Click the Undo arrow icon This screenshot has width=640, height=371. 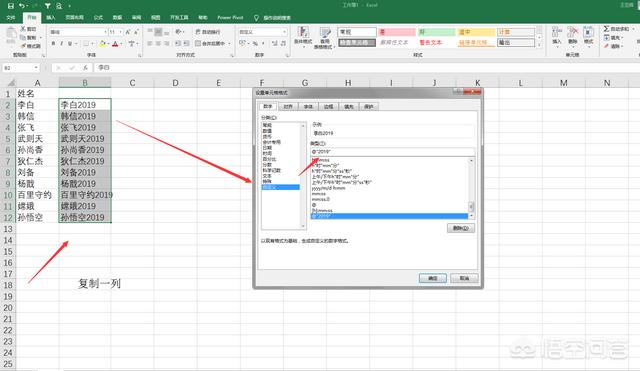pos(22,6)
